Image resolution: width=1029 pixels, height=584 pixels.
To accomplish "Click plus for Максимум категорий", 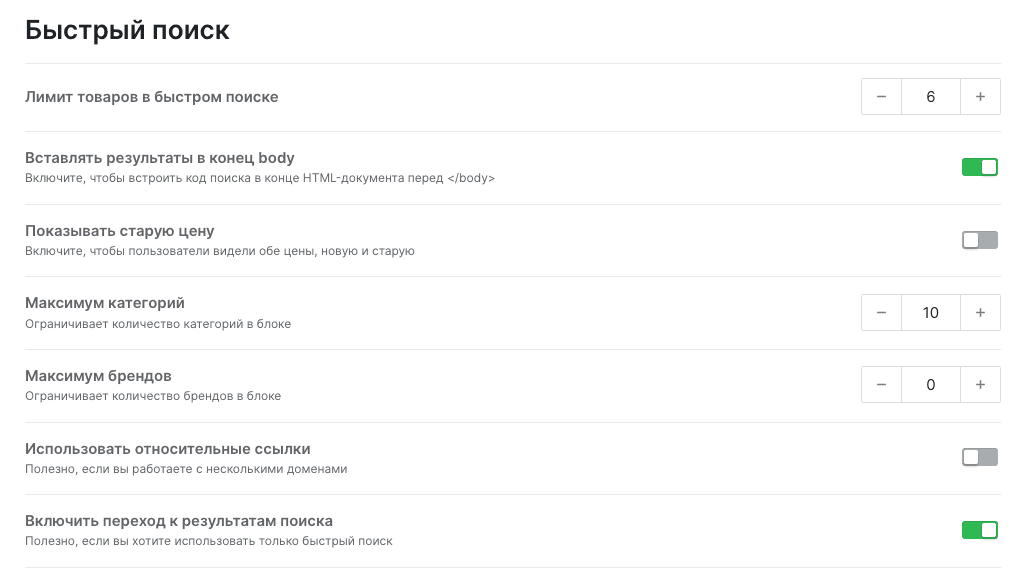I will 980,312.
